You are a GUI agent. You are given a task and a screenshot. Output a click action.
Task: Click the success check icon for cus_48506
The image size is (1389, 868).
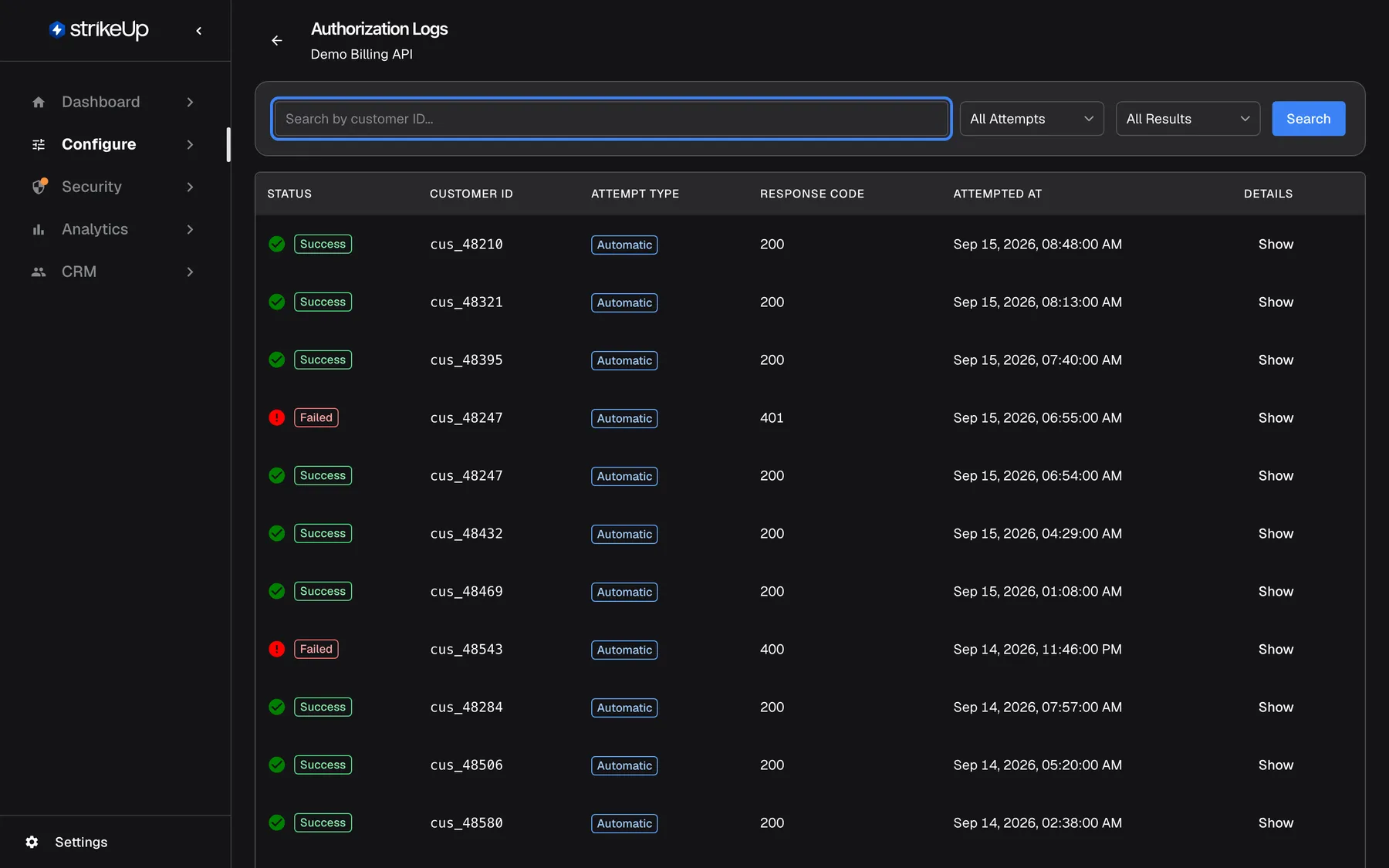click(277, 765)
